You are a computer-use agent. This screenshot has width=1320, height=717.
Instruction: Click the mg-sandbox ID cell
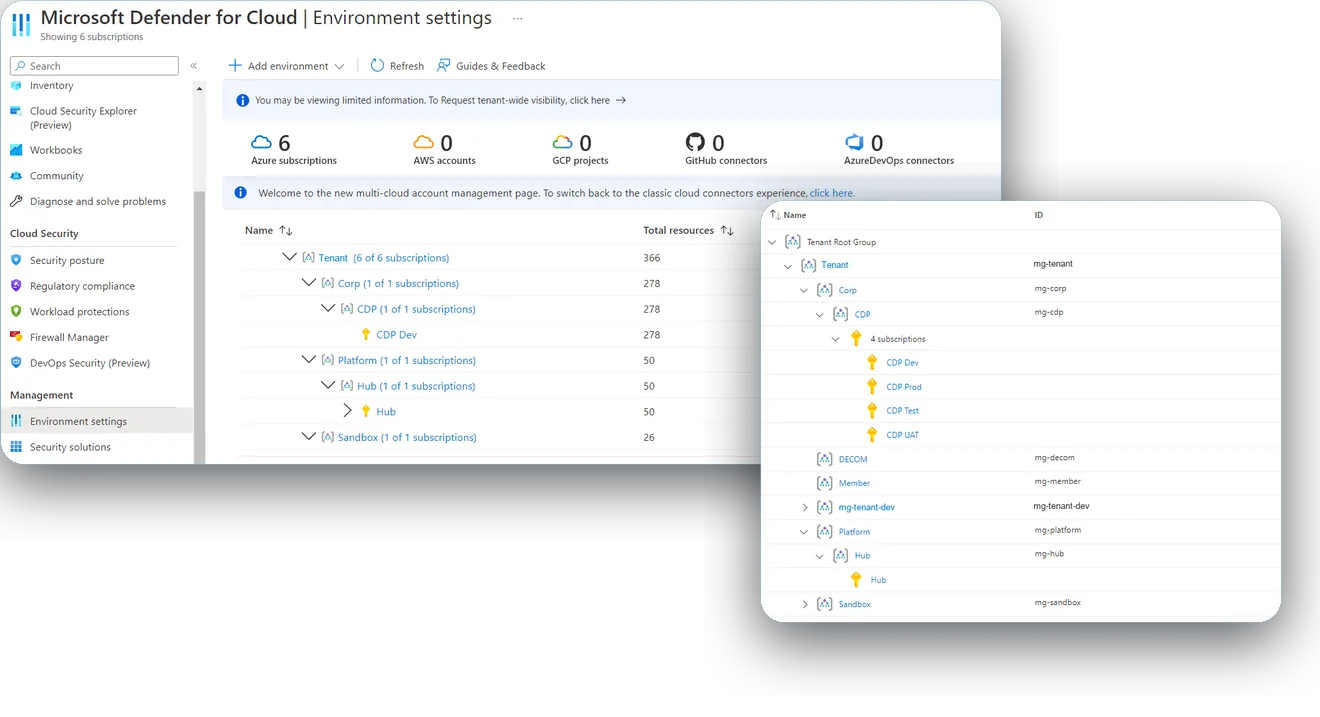(x=1057, y=603)
